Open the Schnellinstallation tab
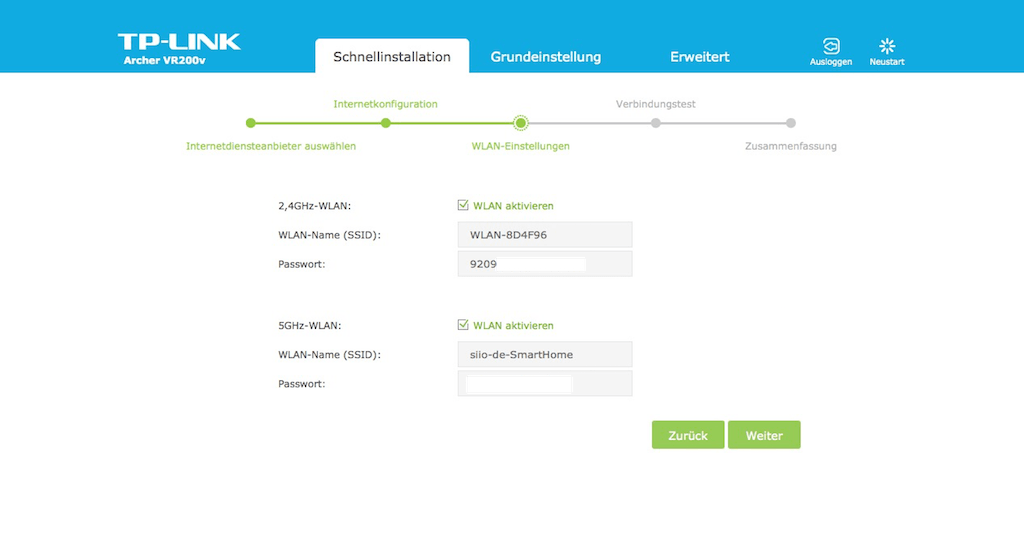Viewport: 1024px width, 537px height. [x=392, y=57]
